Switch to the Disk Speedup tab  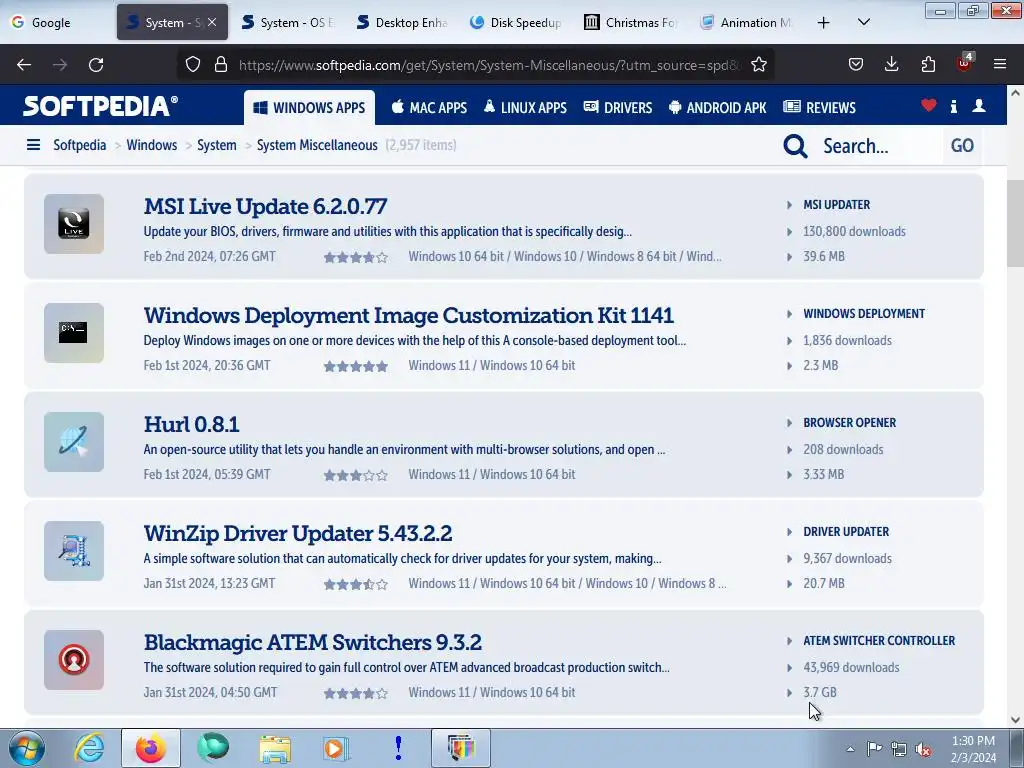[518, 22]
